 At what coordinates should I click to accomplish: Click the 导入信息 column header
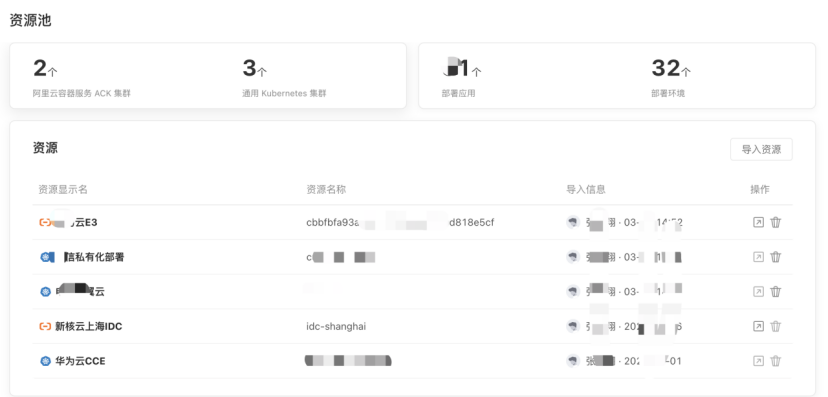[586, 190]
